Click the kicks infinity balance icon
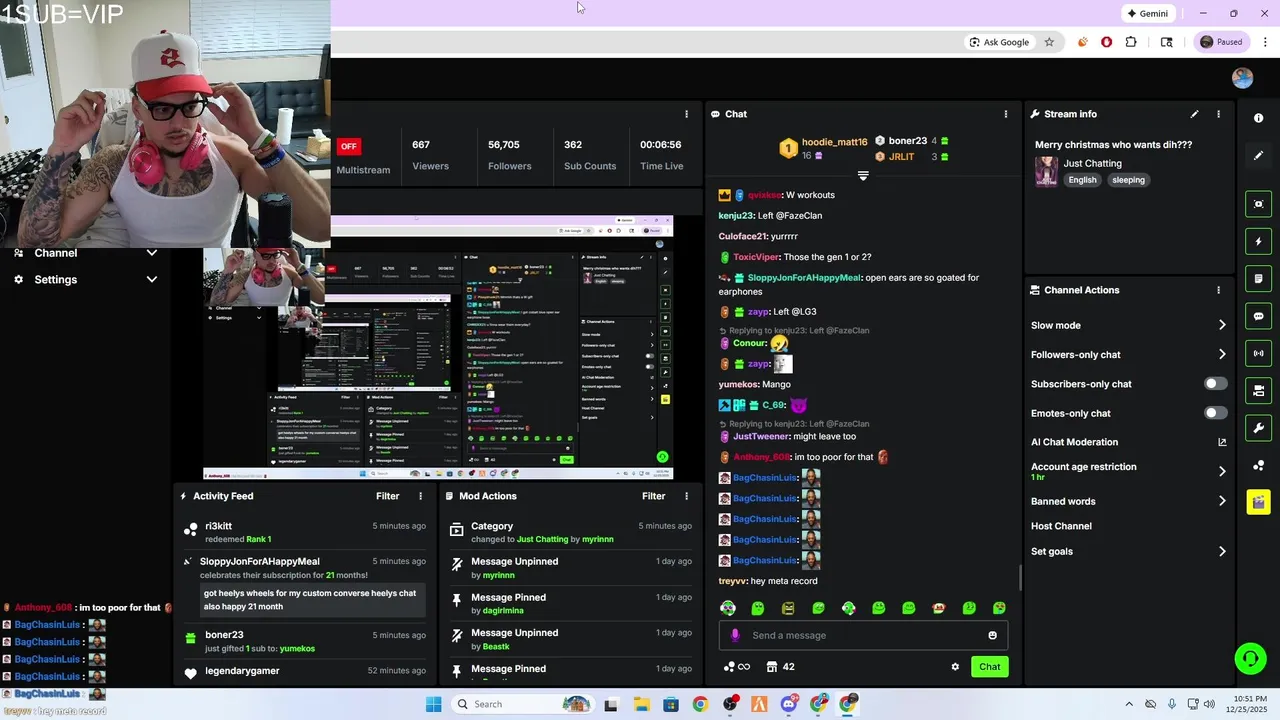This screenshot has height=720, width=1280. pos(736,667)
